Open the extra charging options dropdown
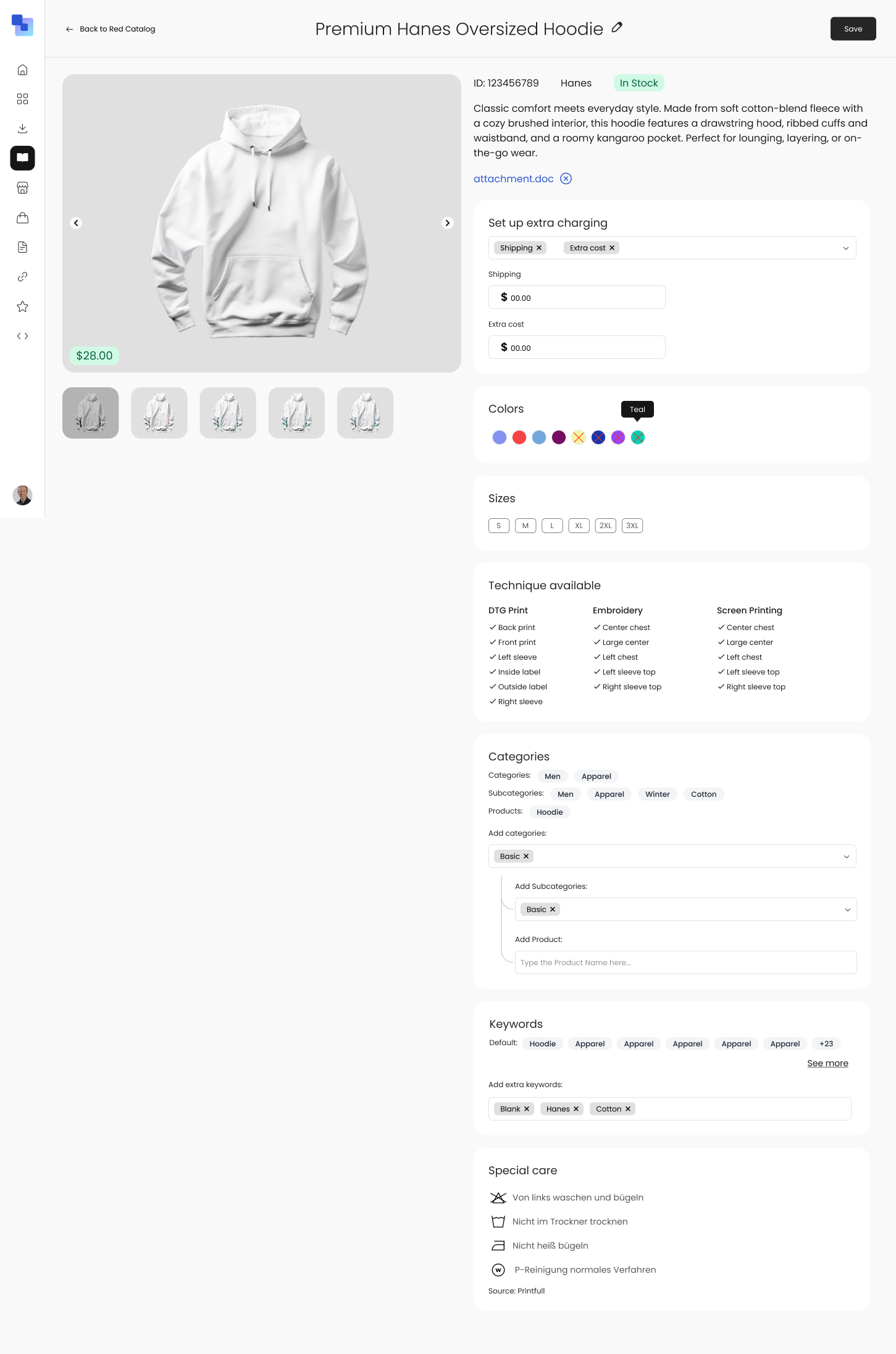 845,248
